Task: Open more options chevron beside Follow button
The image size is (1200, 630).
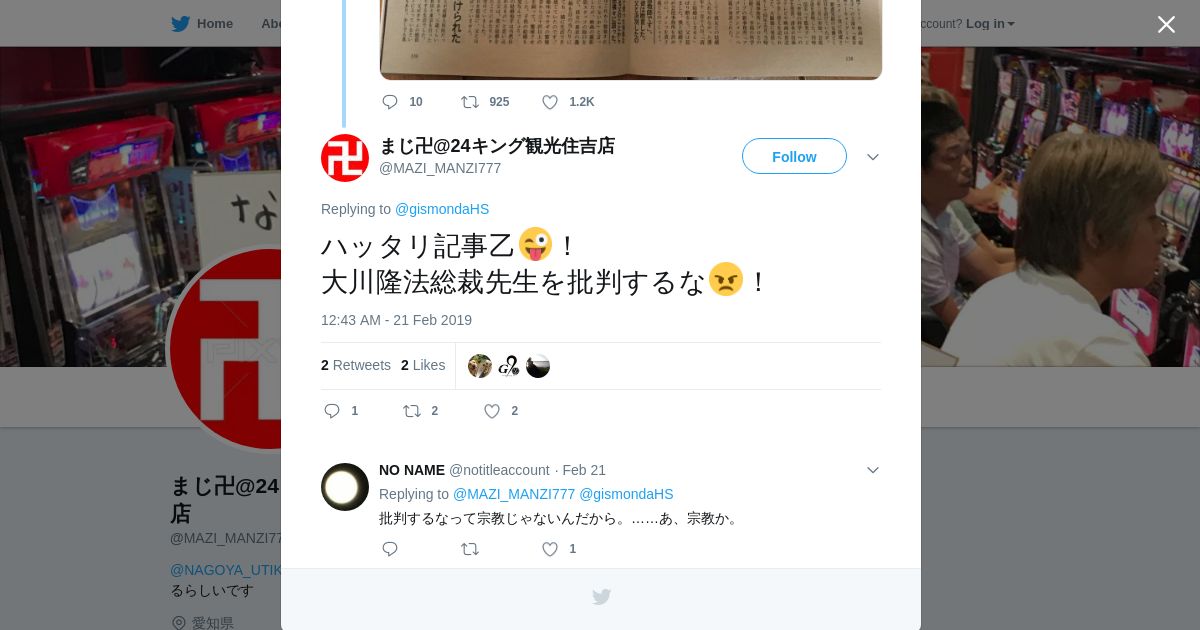Action: pos(873,157)
